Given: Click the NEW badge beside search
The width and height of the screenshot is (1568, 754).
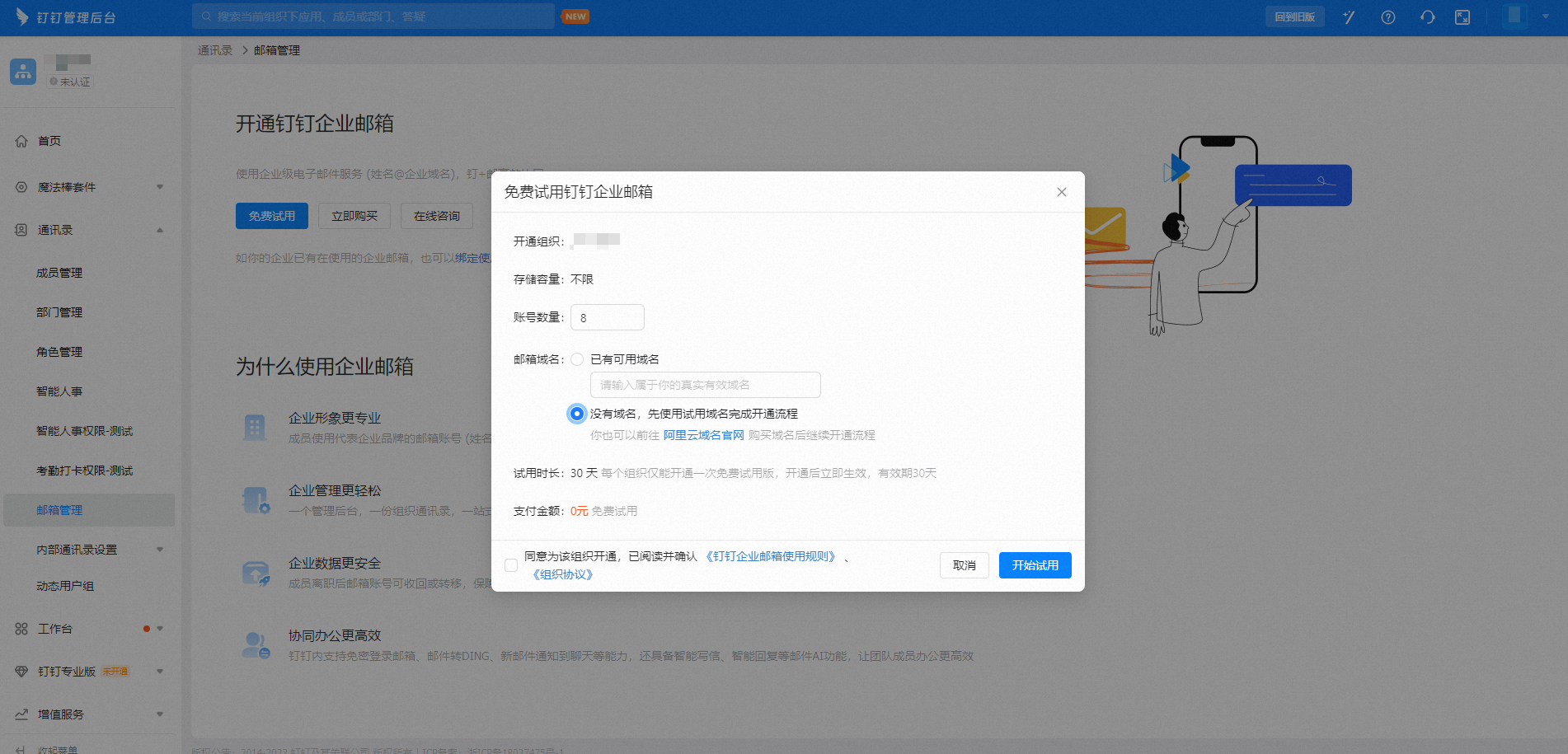Looking at the screenshot, I should tap(575, 16).
